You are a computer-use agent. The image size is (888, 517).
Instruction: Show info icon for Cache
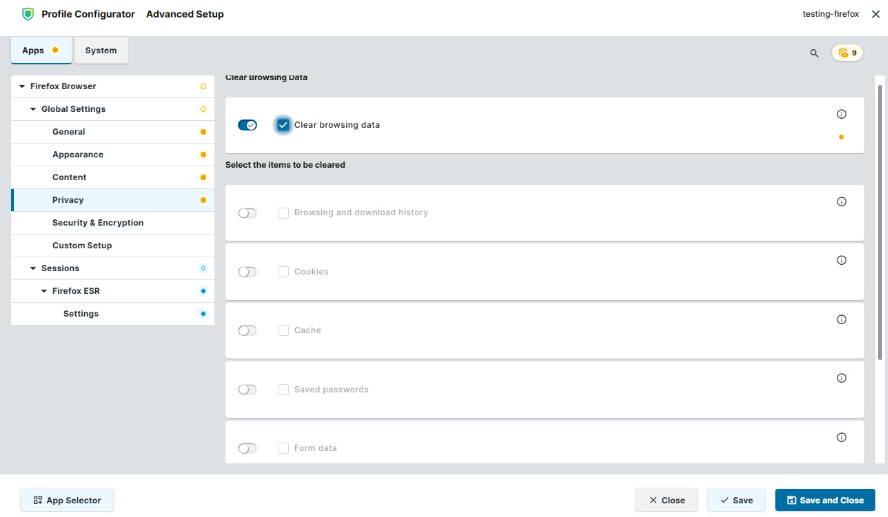pos(842,319)
